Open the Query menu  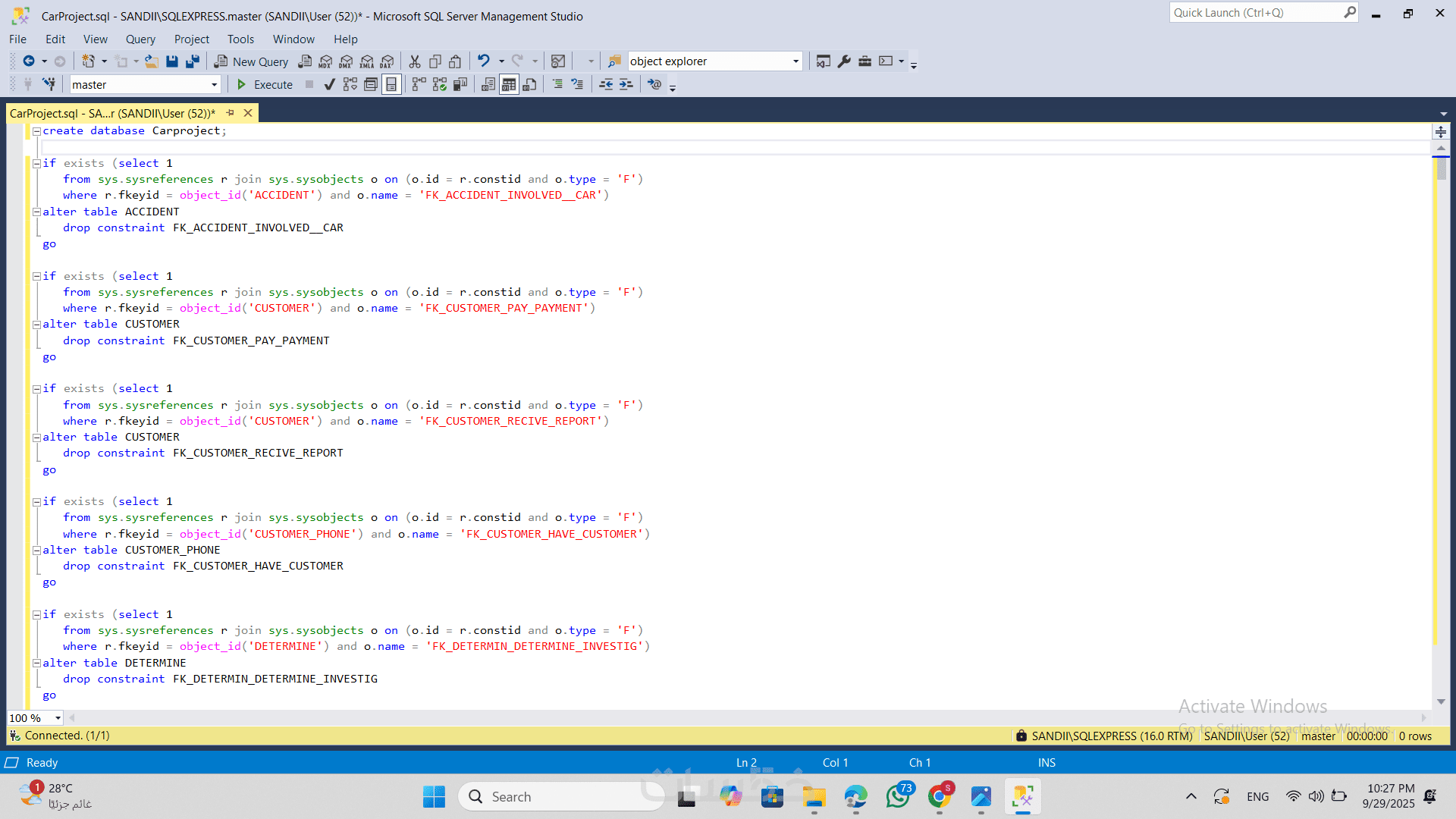tap(140, 39)
